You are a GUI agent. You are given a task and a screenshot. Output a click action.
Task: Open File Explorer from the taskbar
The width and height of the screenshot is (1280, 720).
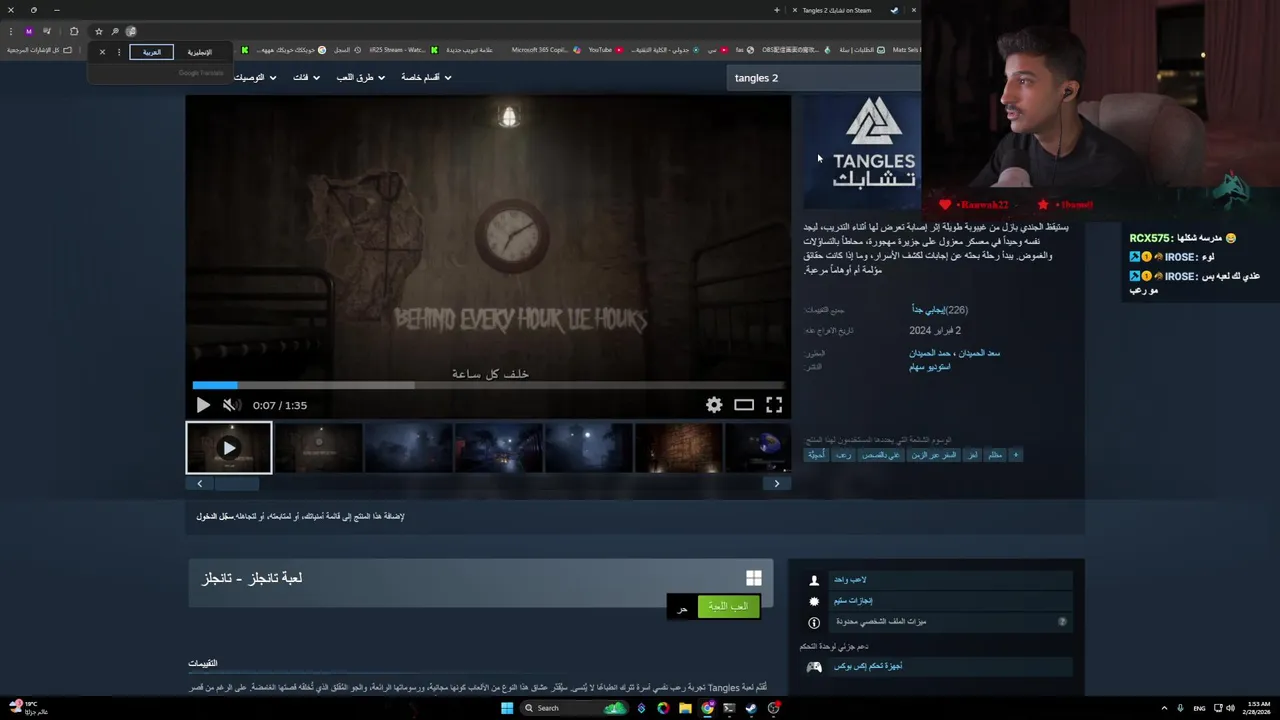pos(685,708)
